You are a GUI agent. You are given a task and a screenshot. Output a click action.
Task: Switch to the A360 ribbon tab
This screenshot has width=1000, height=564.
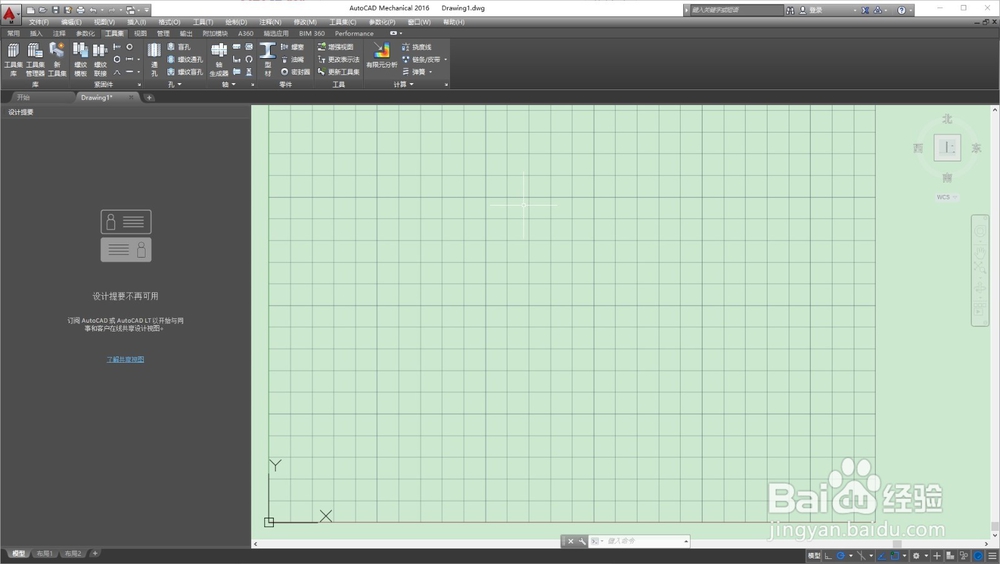point(246,33)
